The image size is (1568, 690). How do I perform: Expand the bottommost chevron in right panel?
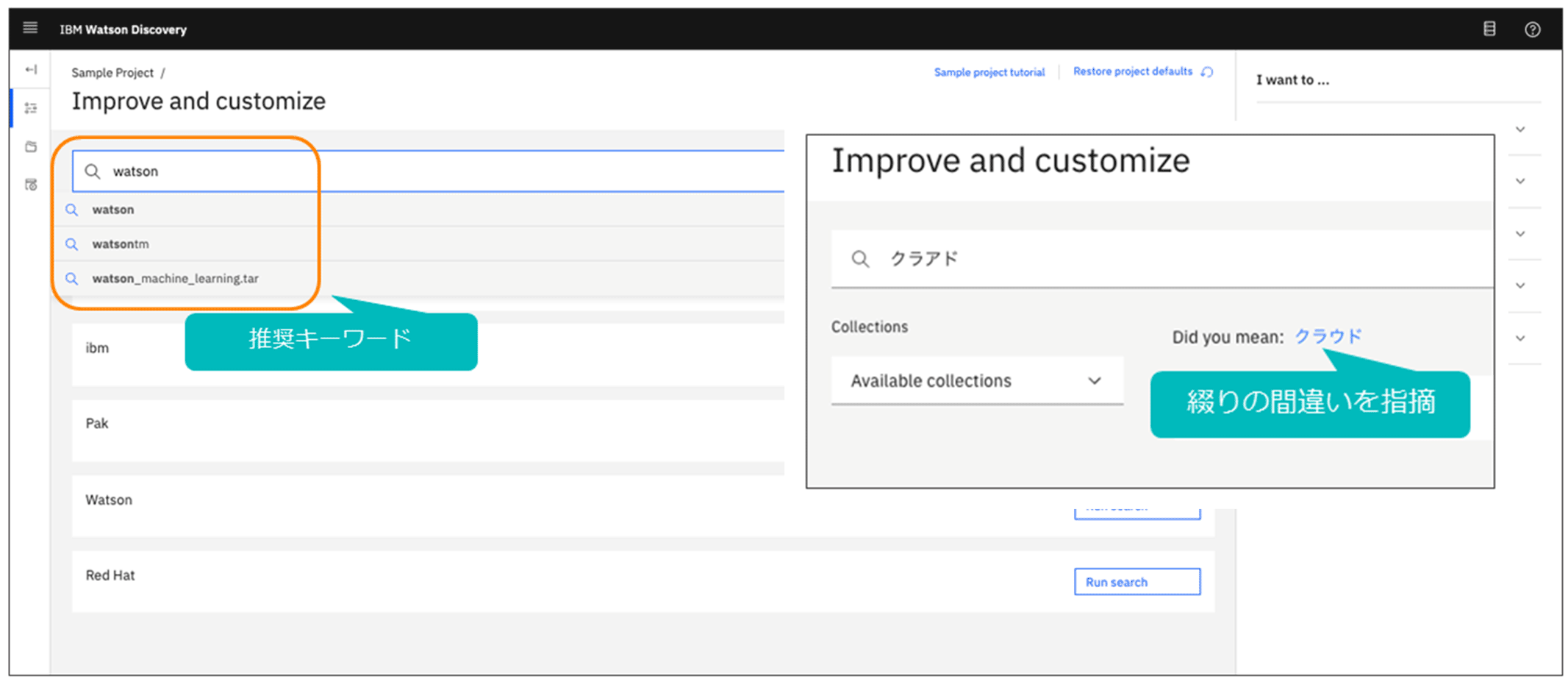pyautogui.click(x=1520, y=338)
